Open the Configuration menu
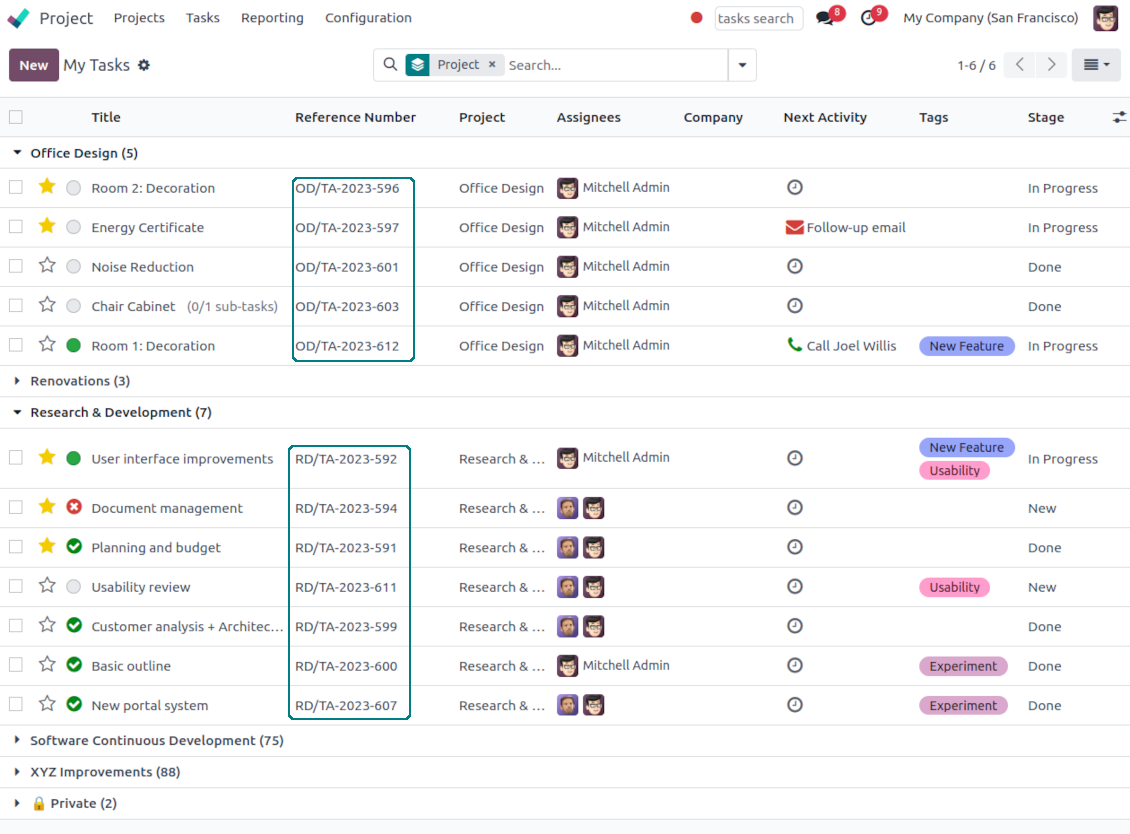 pos(368,18)
